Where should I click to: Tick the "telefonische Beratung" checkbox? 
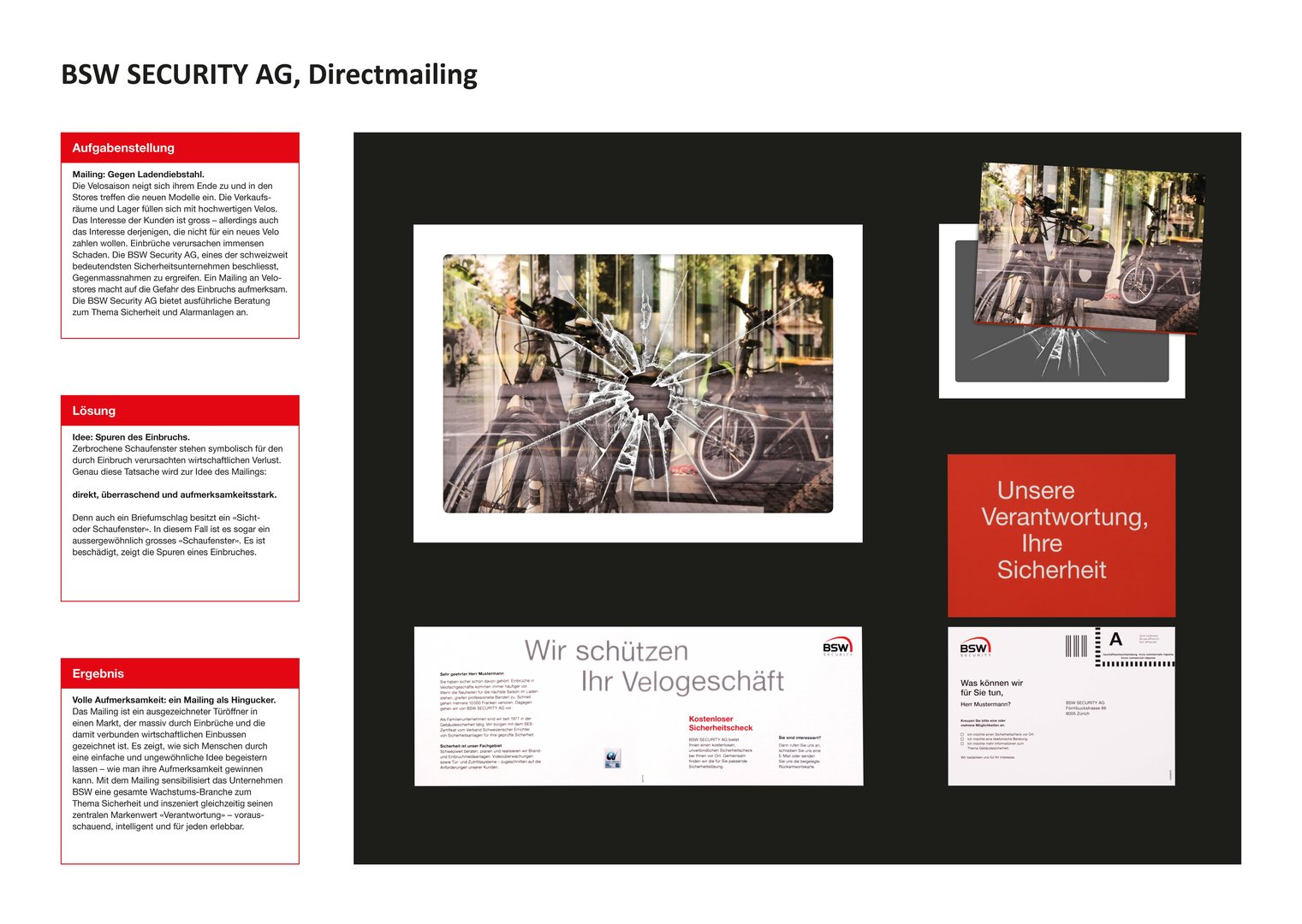pos(962,739)
